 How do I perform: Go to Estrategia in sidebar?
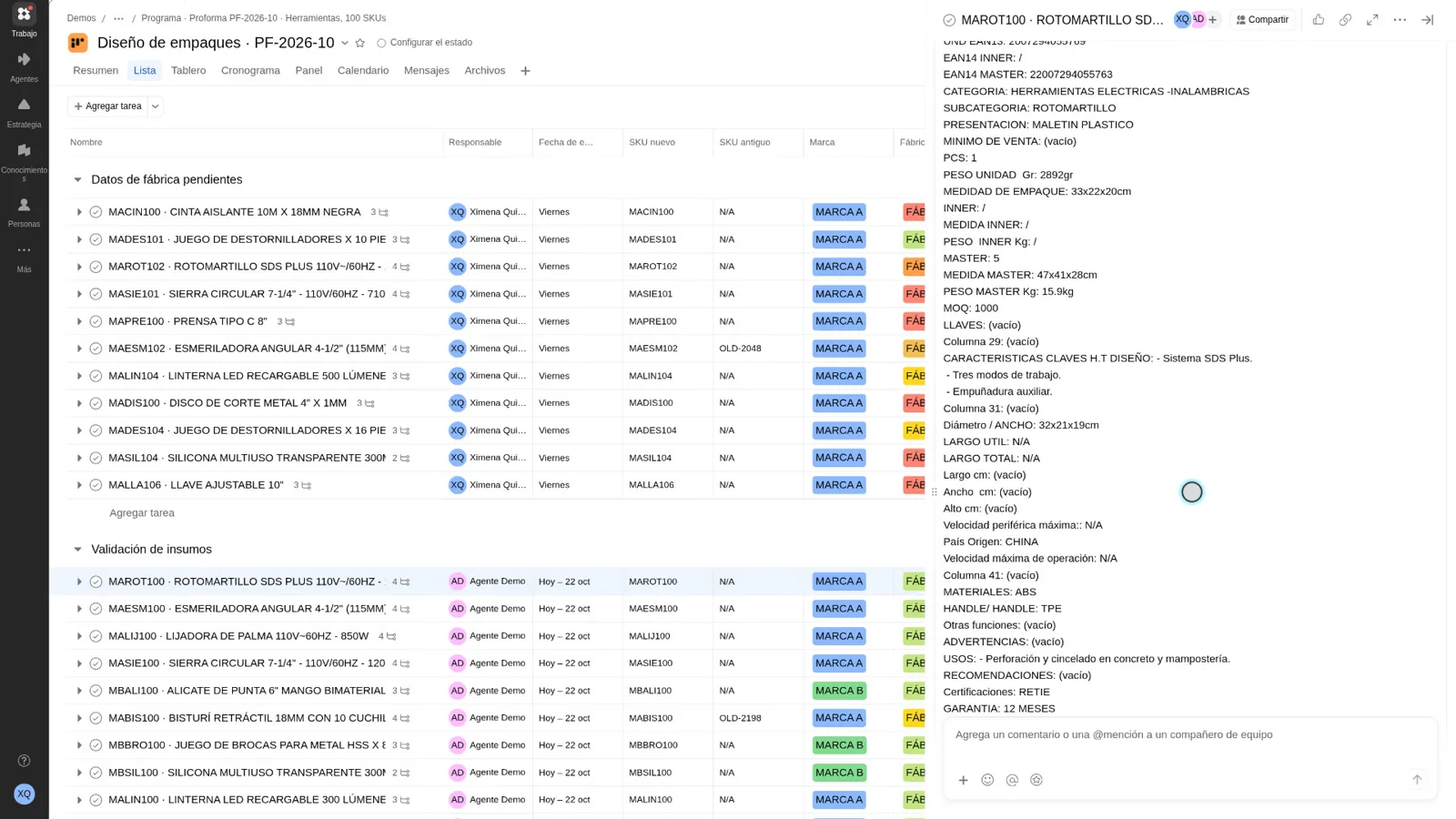point(24,112)
